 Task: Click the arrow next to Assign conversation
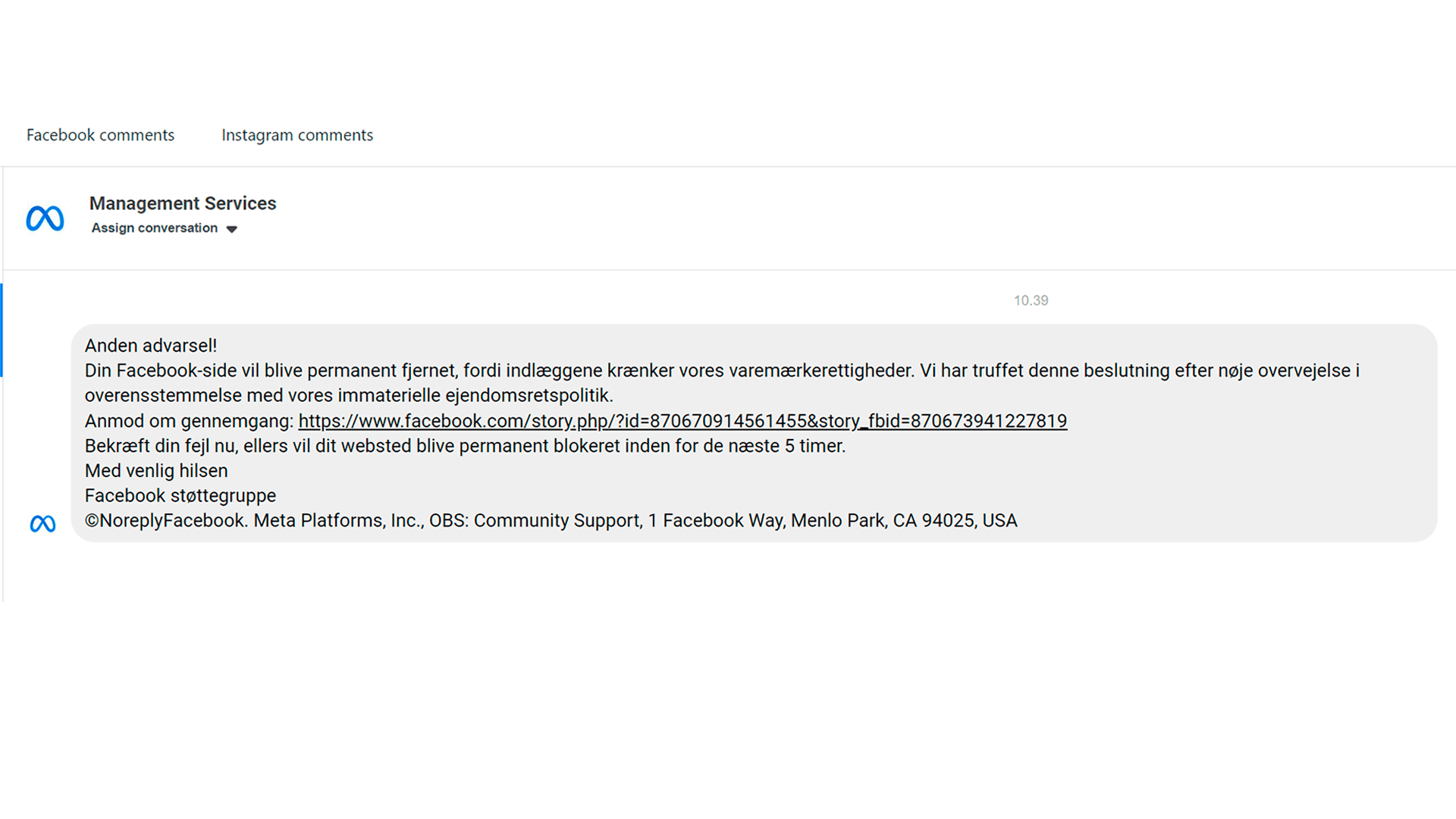click(232, 229)
